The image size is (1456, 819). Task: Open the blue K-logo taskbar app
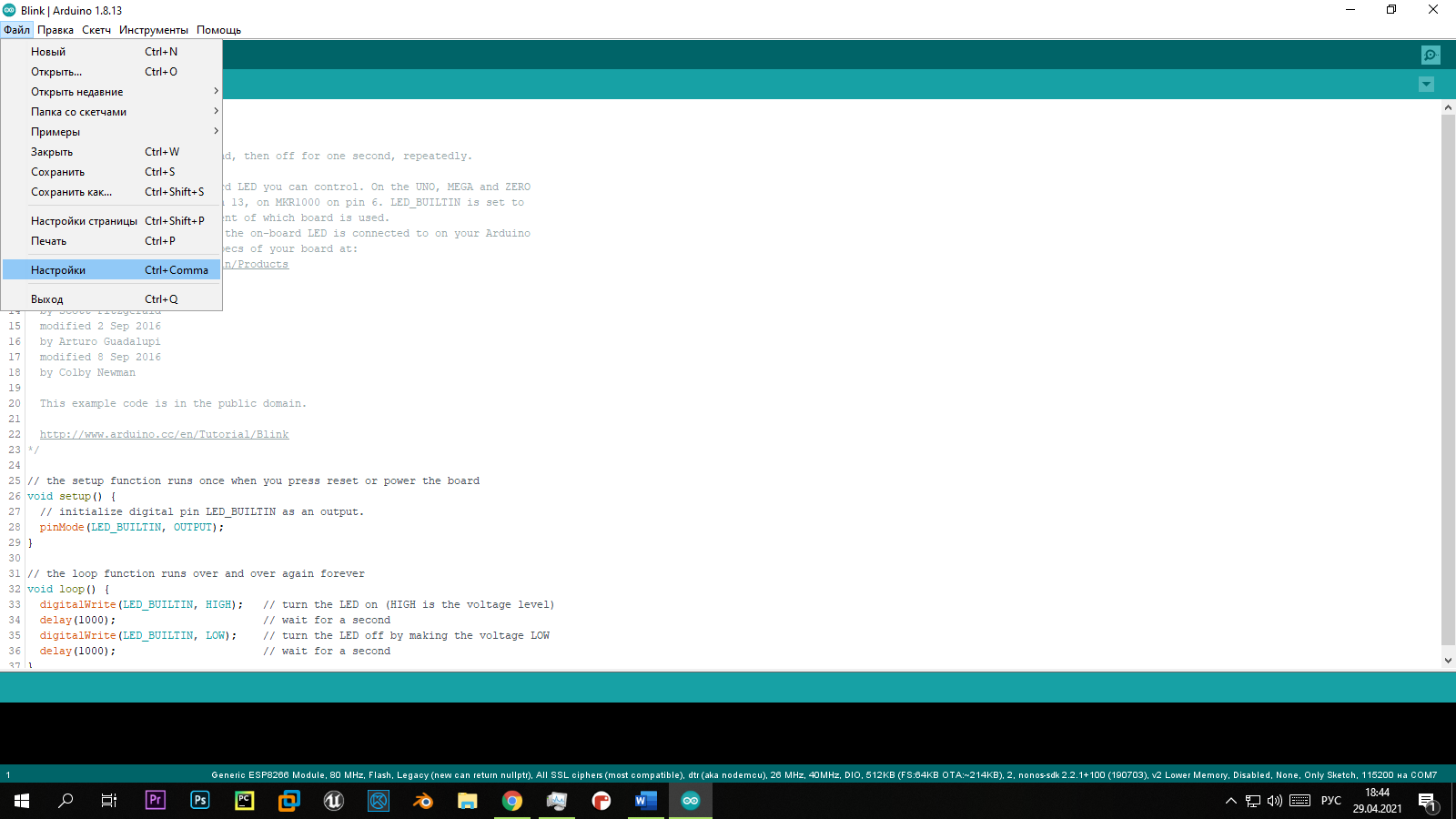pos(379,801)
